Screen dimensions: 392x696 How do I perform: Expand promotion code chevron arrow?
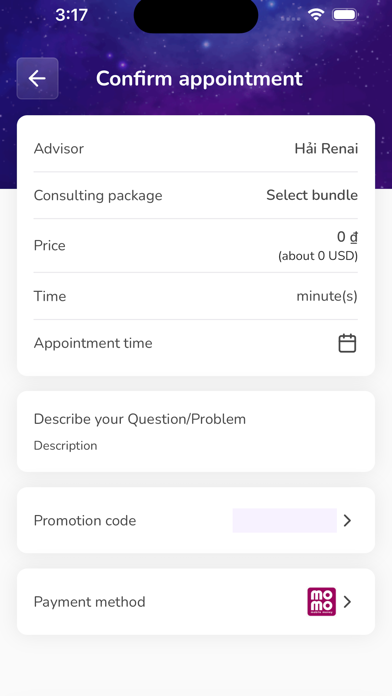(348, 520)
